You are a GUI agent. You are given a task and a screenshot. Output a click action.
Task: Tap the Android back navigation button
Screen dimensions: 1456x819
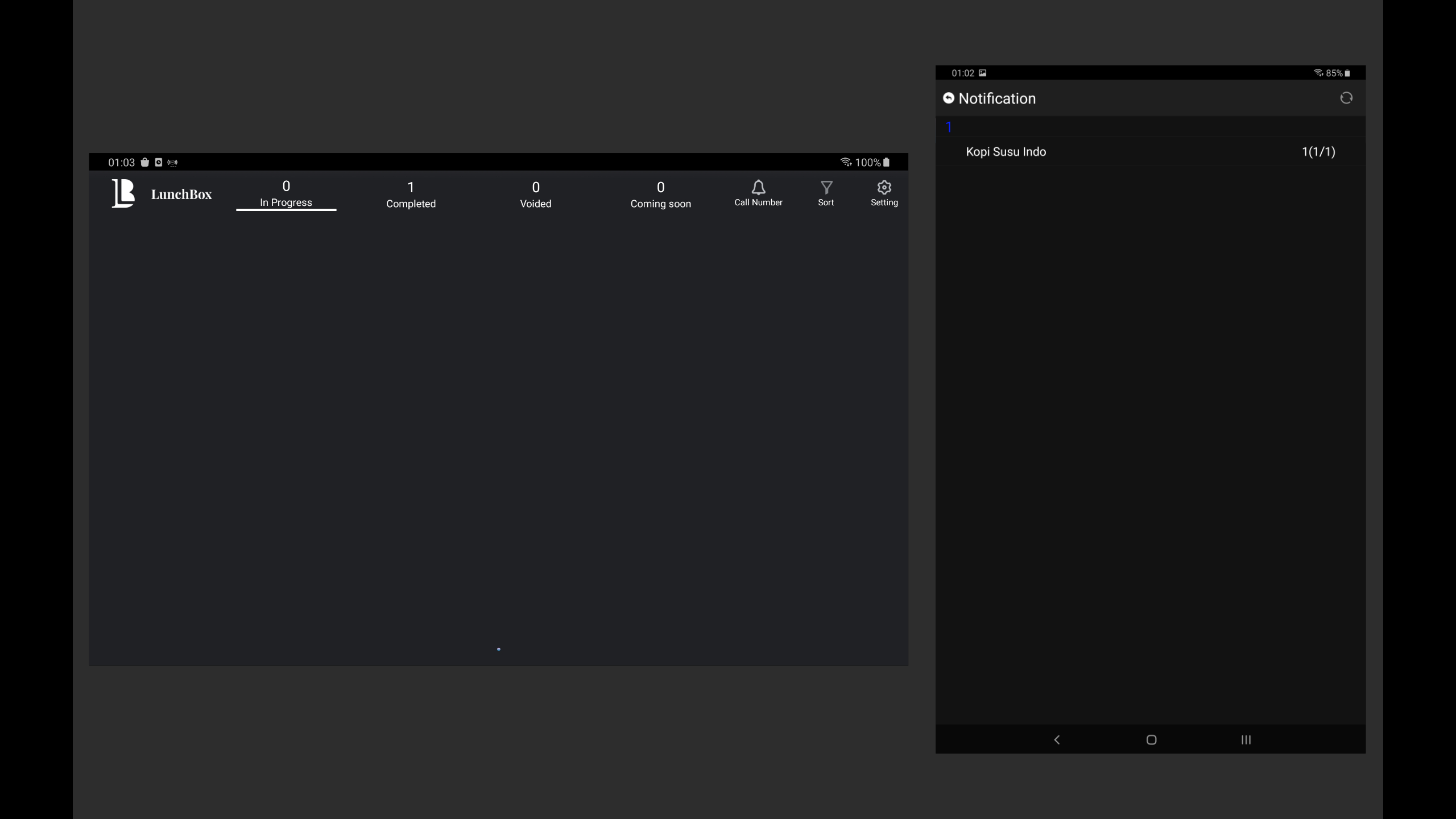pyautogui.click(x=1057, y=740)
